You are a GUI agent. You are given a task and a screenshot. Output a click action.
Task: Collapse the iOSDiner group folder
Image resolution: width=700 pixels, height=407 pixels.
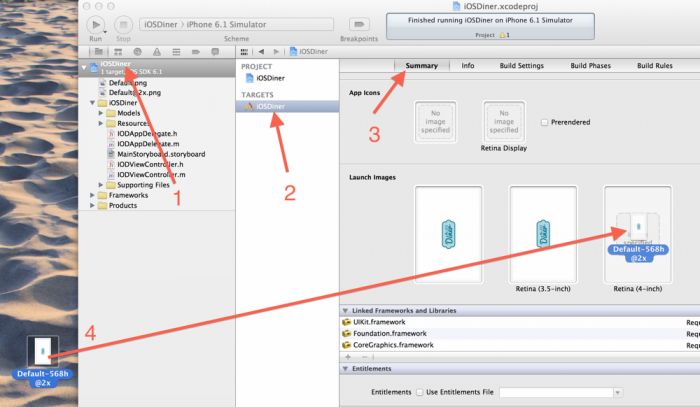pyautogui.click(x=92, y=103)
